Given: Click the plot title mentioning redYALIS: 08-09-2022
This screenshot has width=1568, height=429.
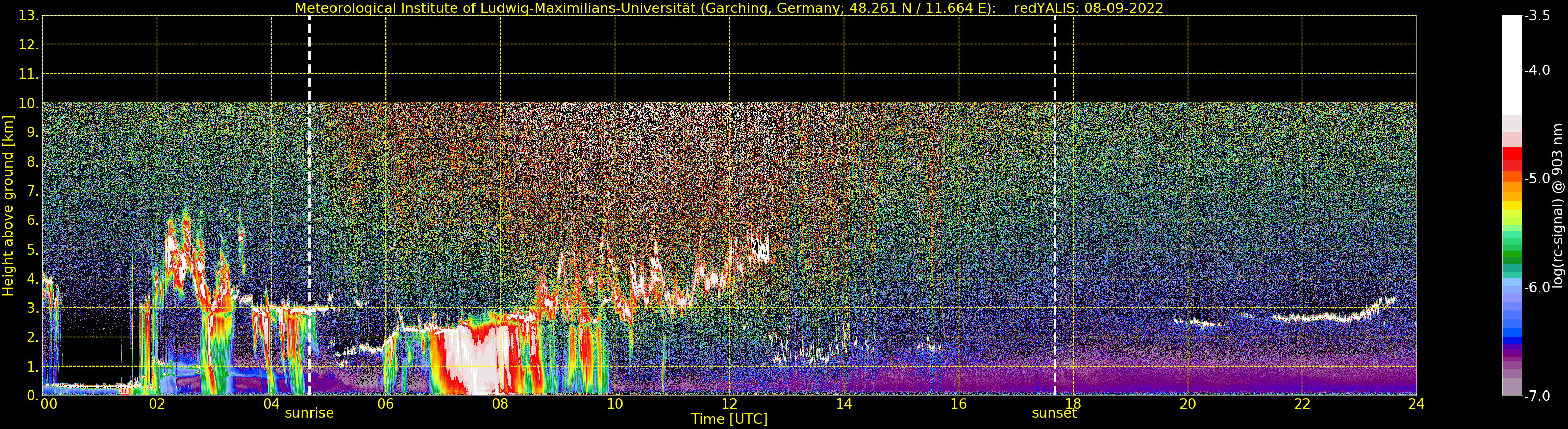Looking at the screenshot, I should [729, 8].
